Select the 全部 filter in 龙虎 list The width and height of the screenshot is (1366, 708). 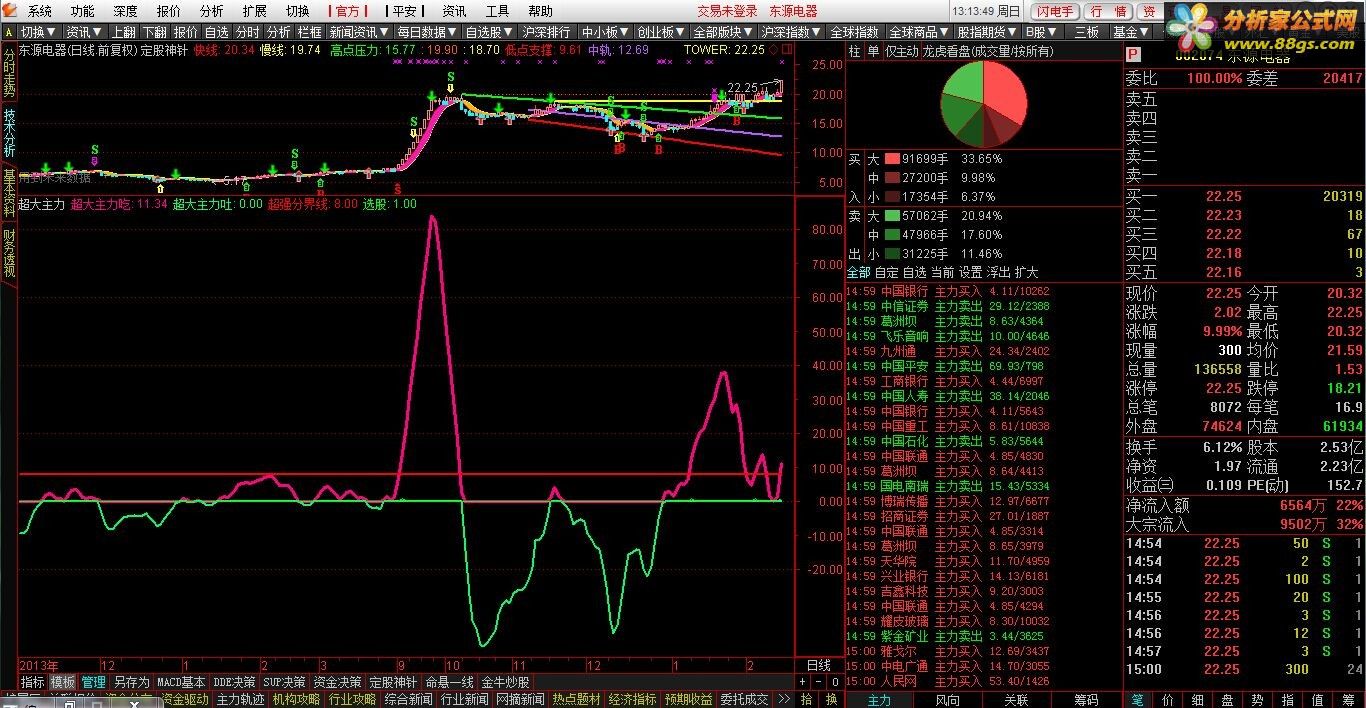[858, 272]
